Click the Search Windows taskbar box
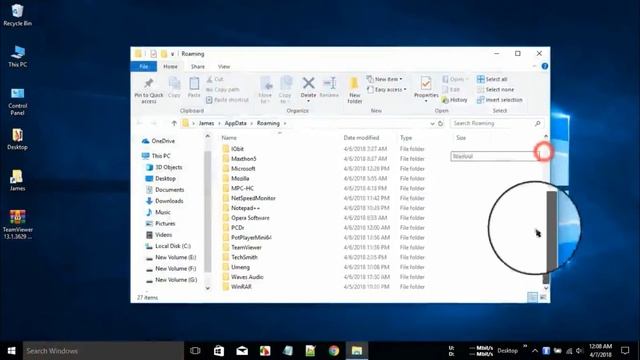Image resolution: width=640 pixels, height=360 pixels. point(103,351)
